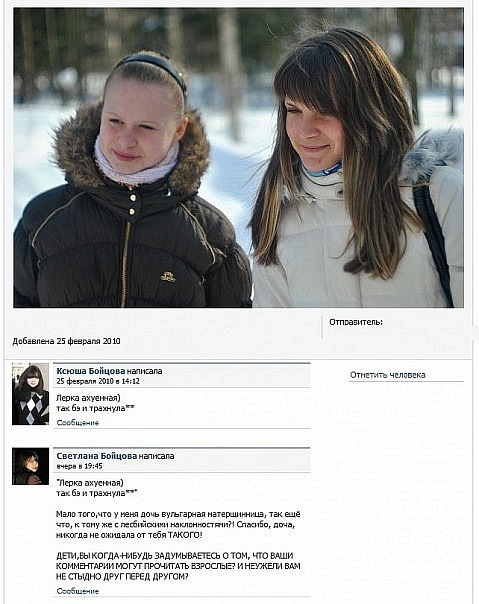Open Светлана Бойцова's avatar picture
479x604 pixels.
pyautogui.click(x=30, y=466)
